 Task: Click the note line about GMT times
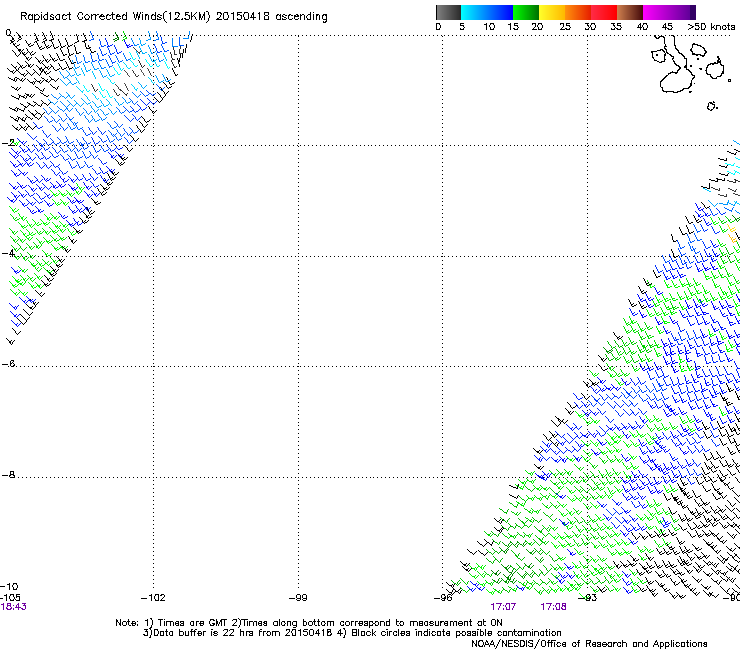coord(309,623)
